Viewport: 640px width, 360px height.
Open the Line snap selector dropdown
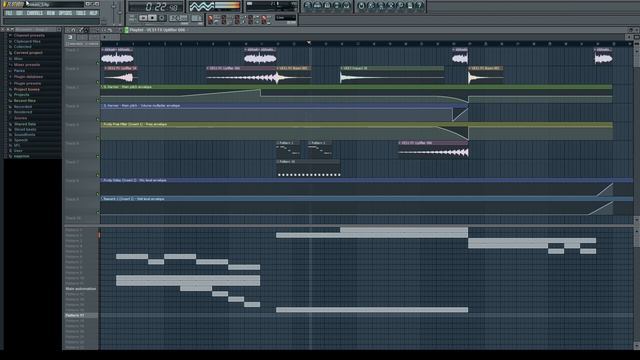[285, 18]
